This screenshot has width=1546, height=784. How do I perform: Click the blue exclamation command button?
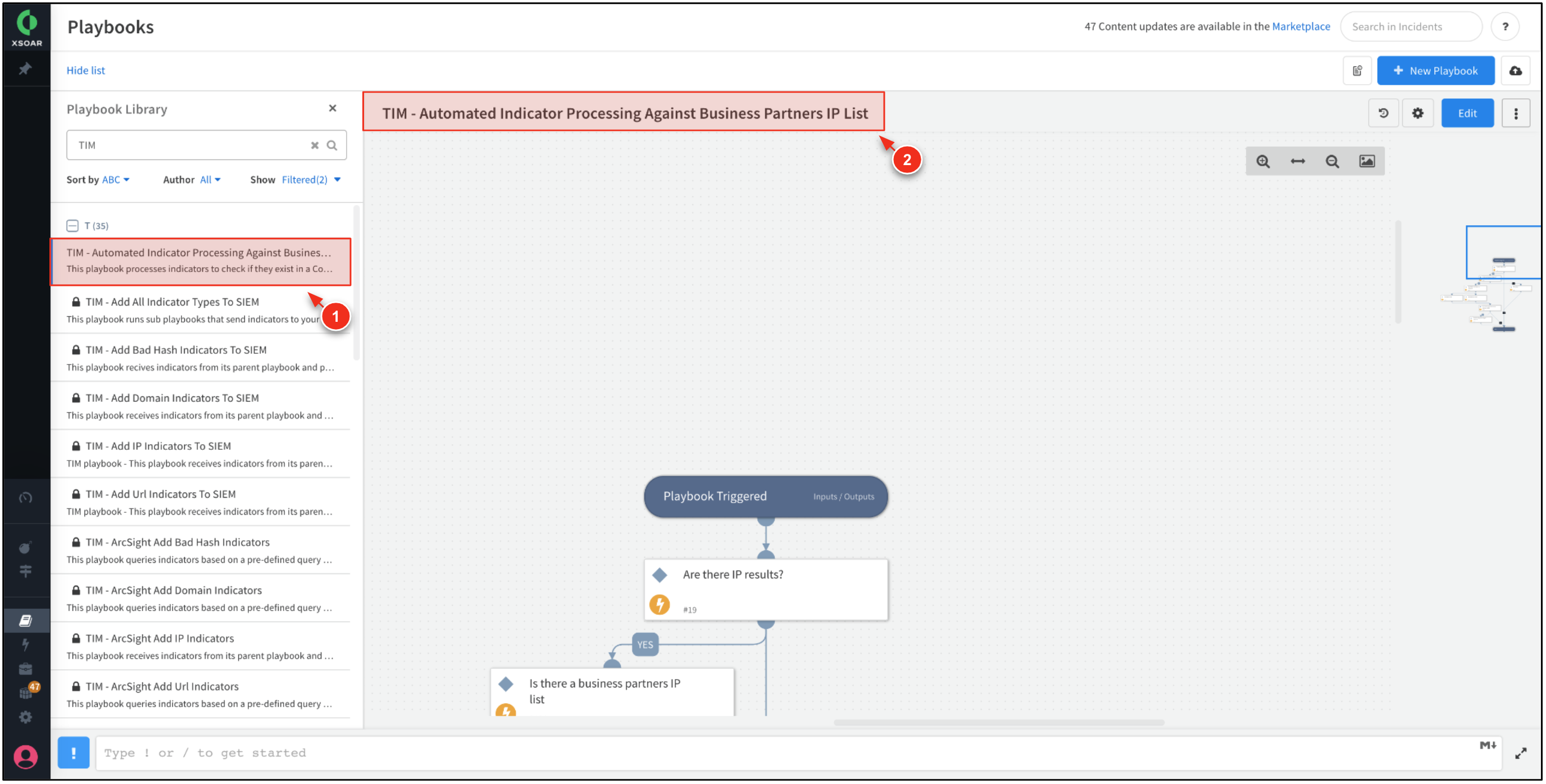click(x=73, y=752)
